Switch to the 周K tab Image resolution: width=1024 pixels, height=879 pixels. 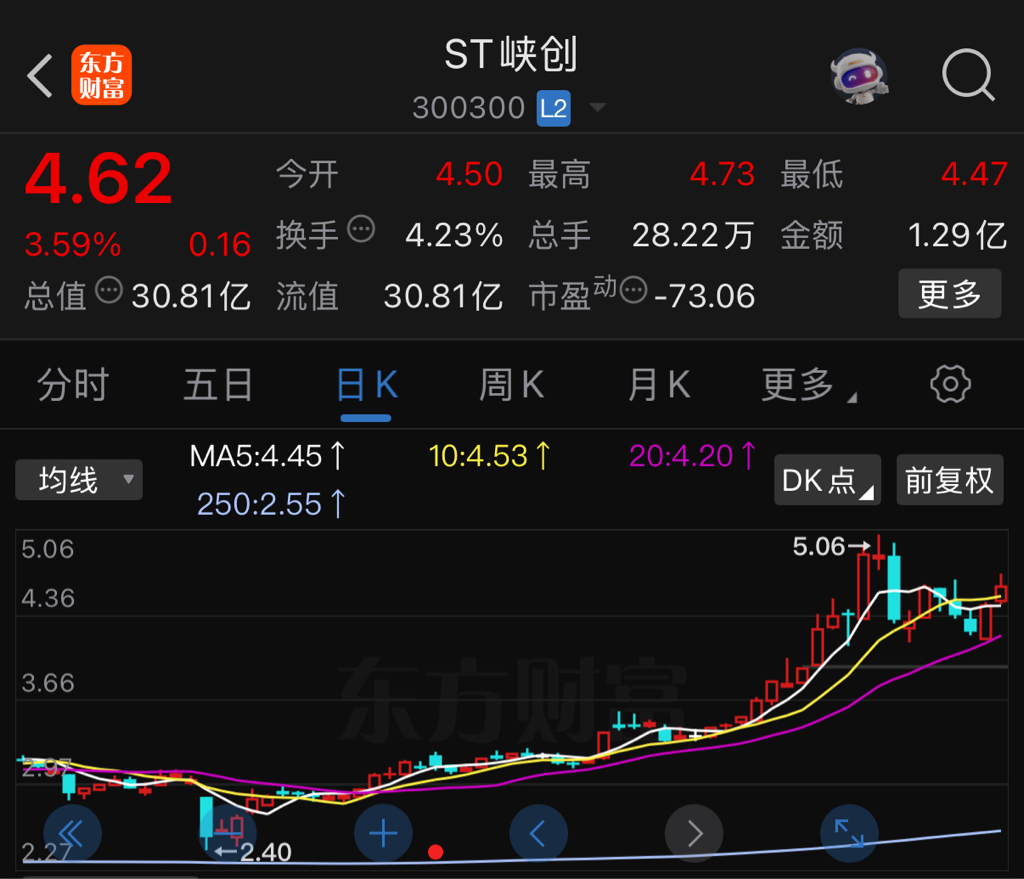point(512,385)
